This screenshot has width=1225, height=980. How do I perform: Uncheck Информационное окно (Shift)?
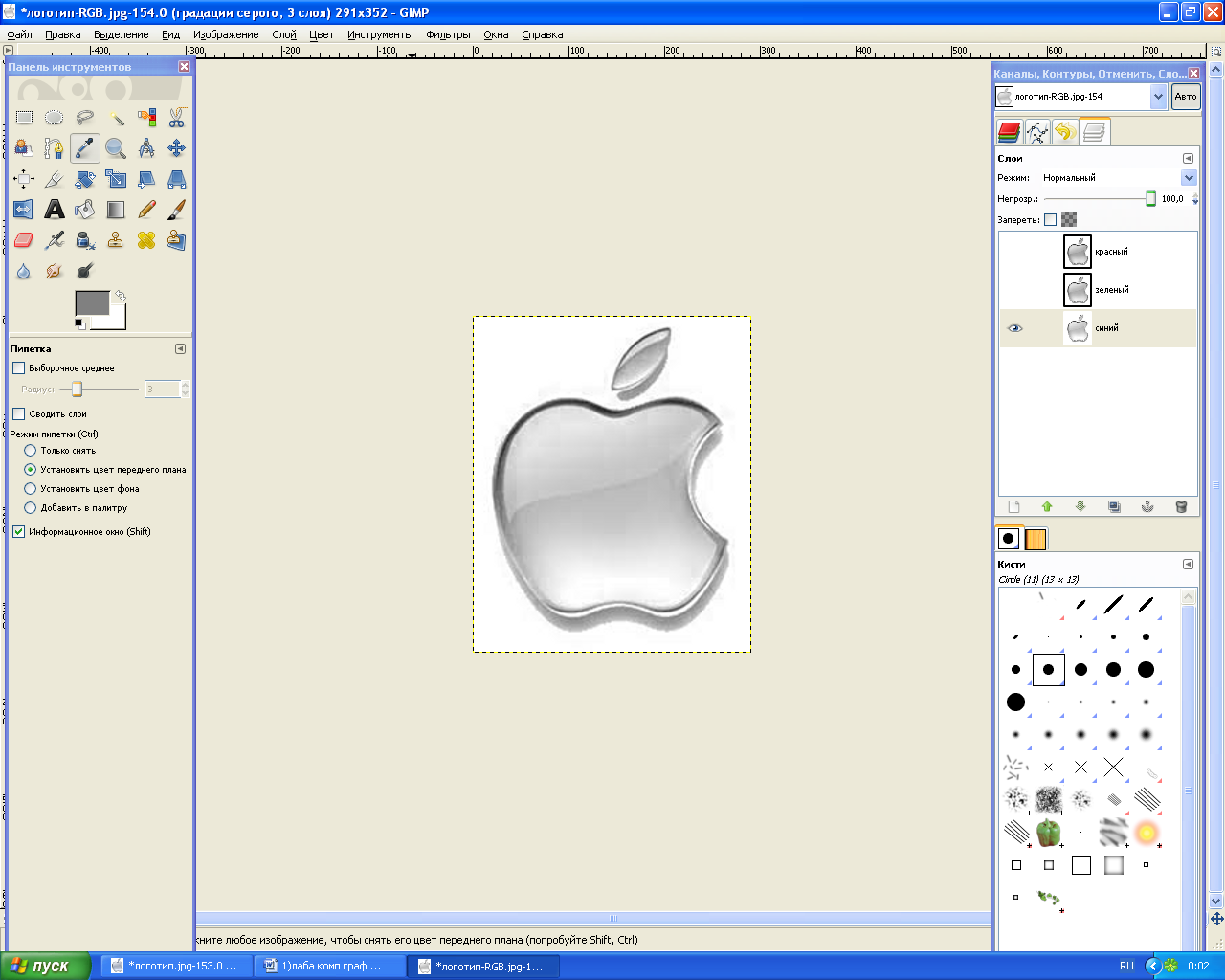18,531
